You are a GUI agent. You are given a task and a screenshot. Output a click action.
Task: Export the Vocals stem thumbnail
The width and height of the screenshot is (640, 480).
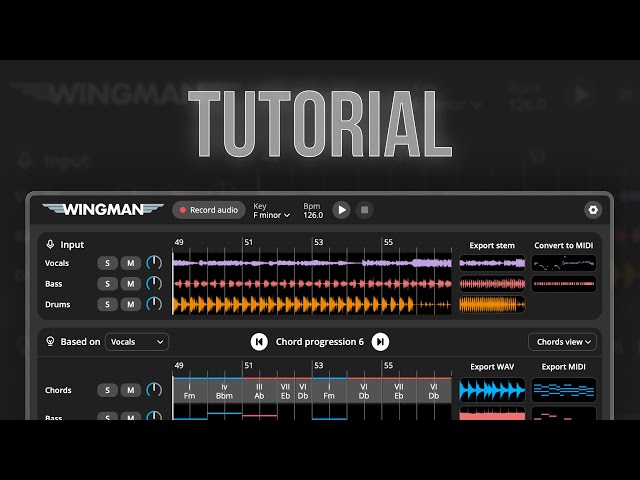coord(492,263)
